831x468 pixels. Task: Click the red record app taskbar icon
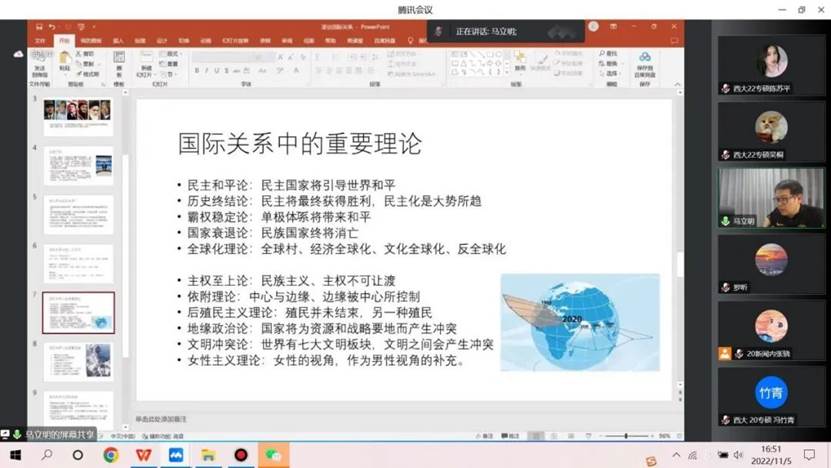(x=240, y=455)
